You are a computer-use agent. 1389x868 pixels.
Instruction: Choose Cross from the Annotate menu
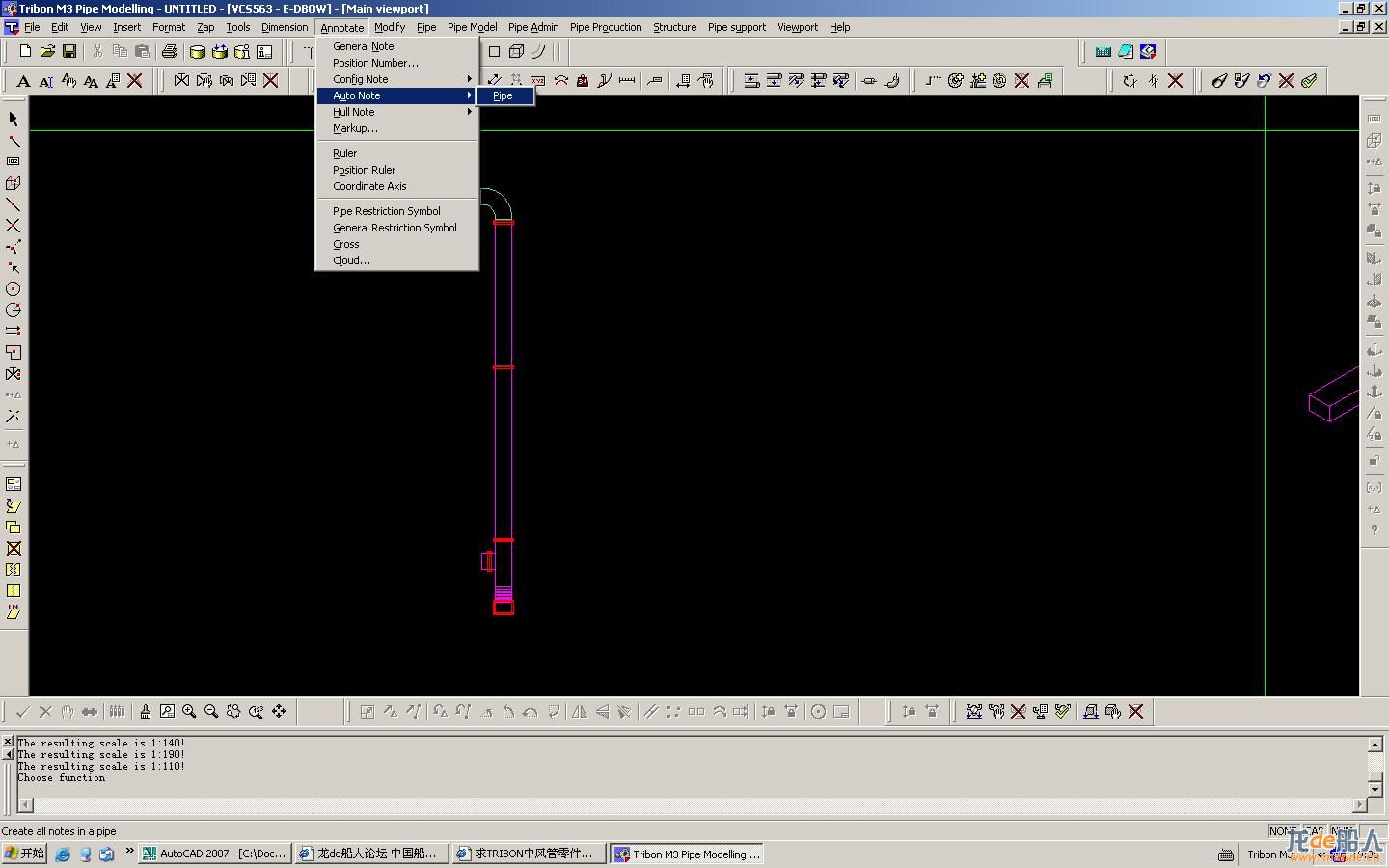coord(397,244)
